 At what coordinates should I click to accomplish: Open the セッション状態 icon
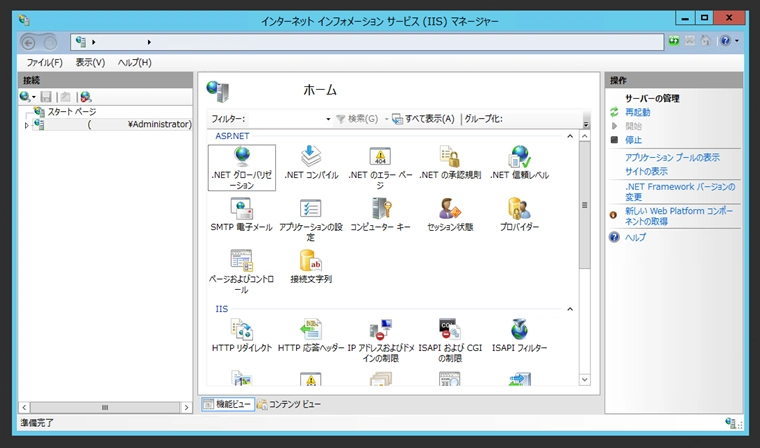point(450,215)
